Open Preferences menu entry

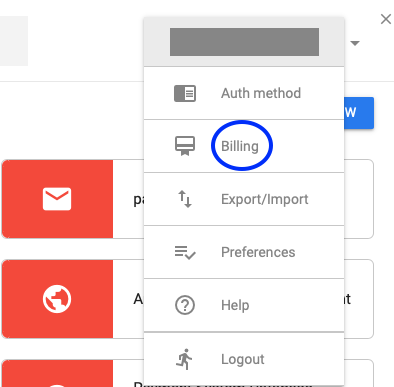[244, 252]
